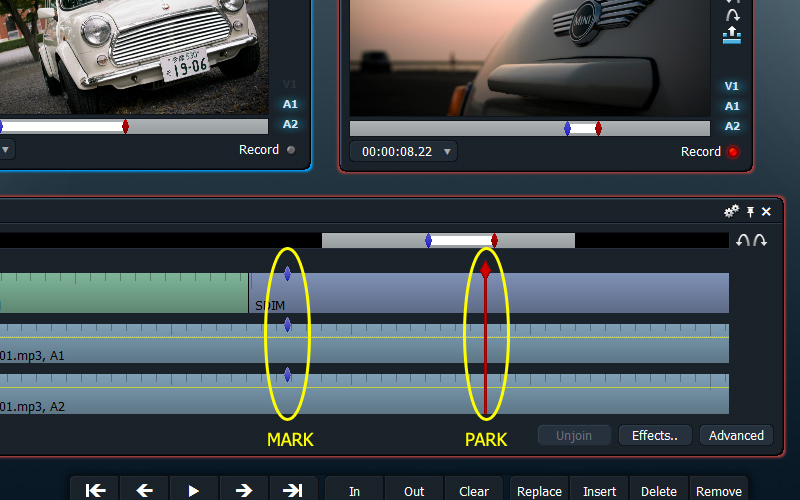Enable Record on the right viewer
The height and width of the screenshot is (500, 800).
pos(732,152)
